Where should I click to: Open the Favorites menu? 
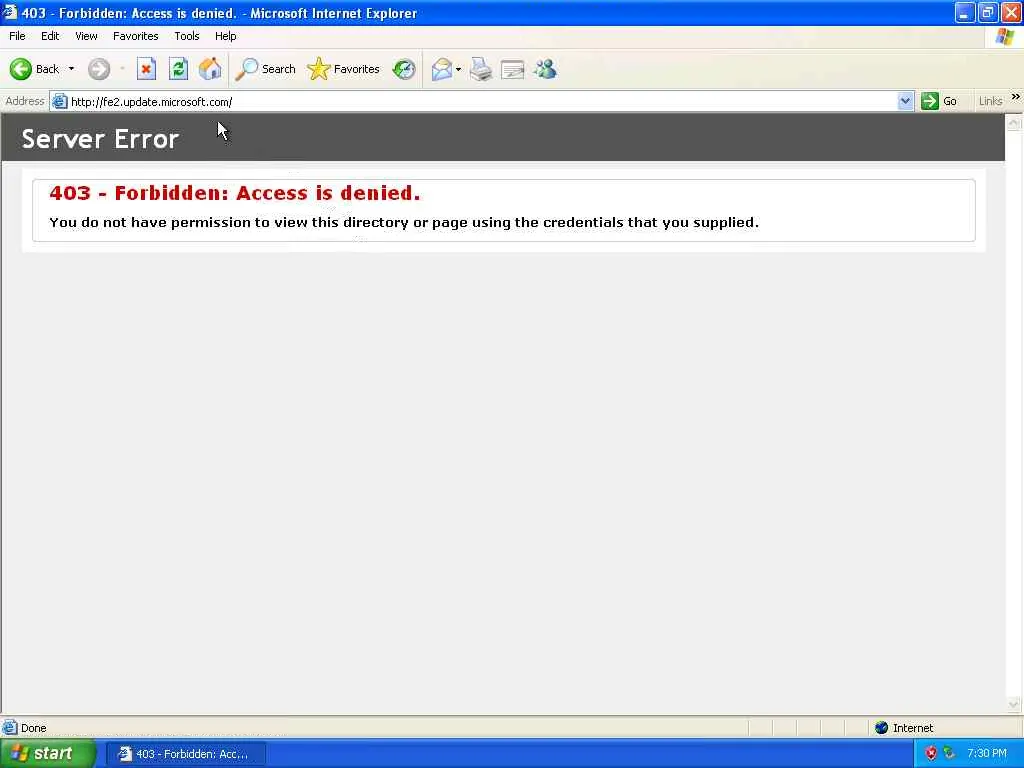[x=136, y=36]
